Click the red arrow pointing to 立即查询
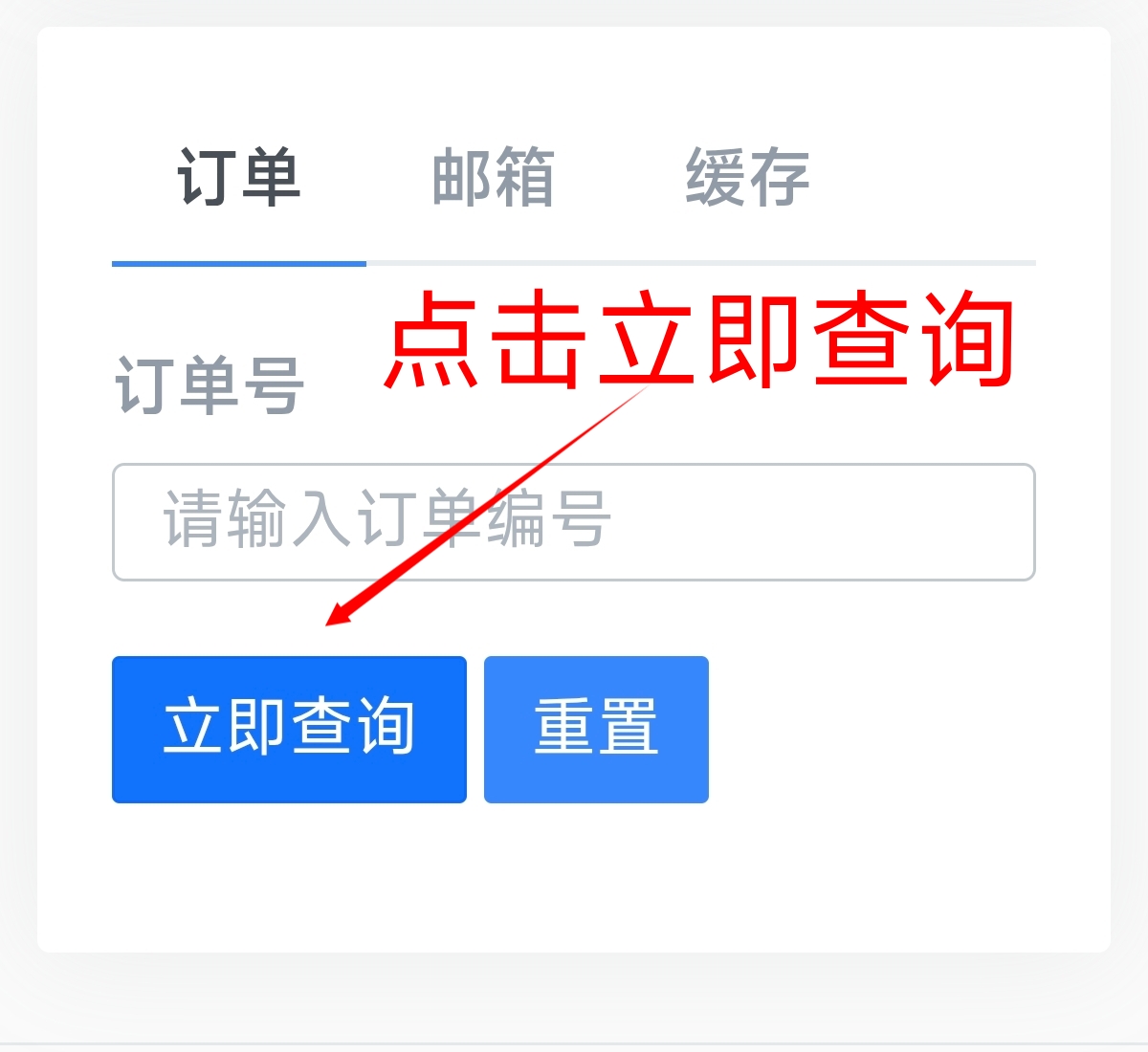Viewport: 1148px width, 1052px height. (486, 507)
